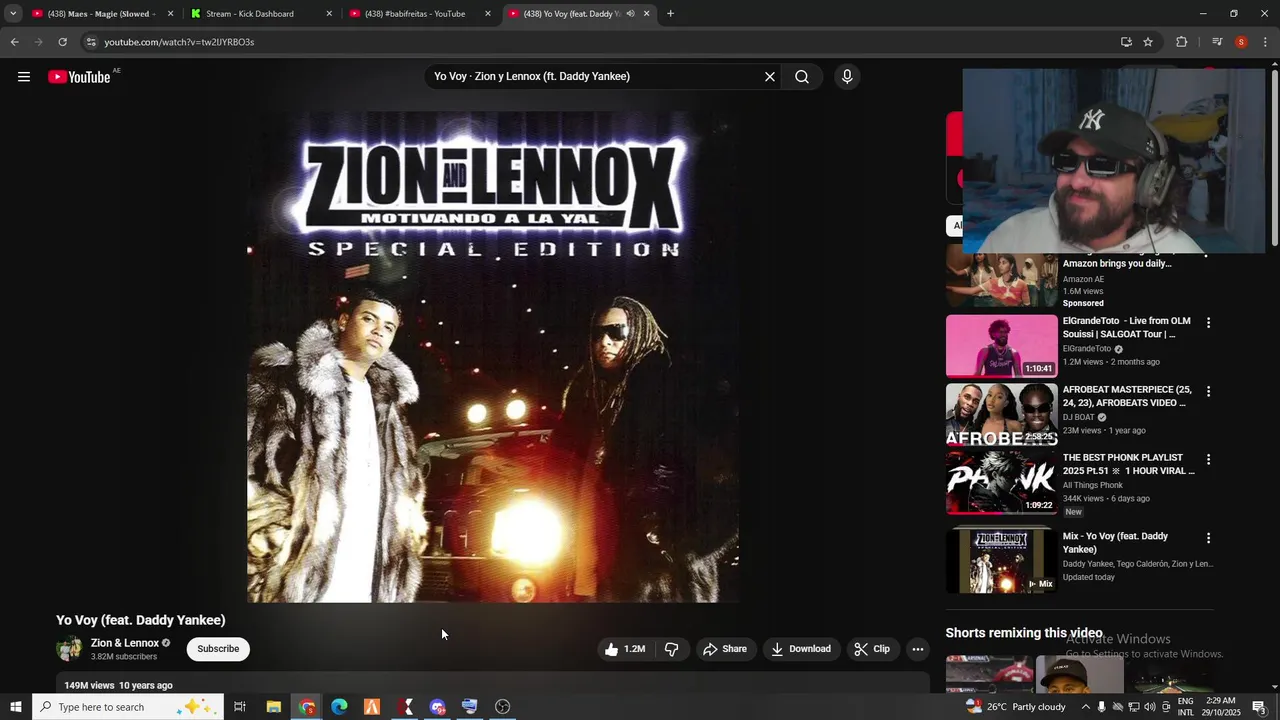
Task: Open AFROBEAT MASTERPIECE video title
Action: [1127, 396]
